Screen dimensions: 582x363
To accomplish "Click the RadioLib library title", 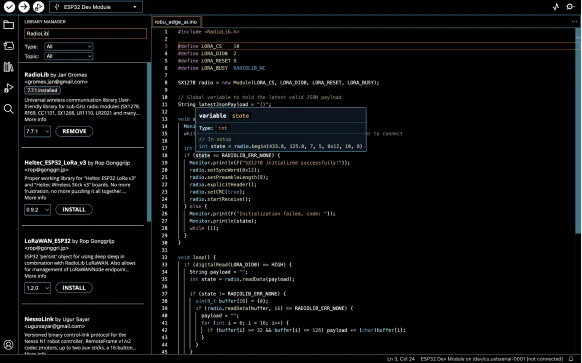I will tap(36, 75).
